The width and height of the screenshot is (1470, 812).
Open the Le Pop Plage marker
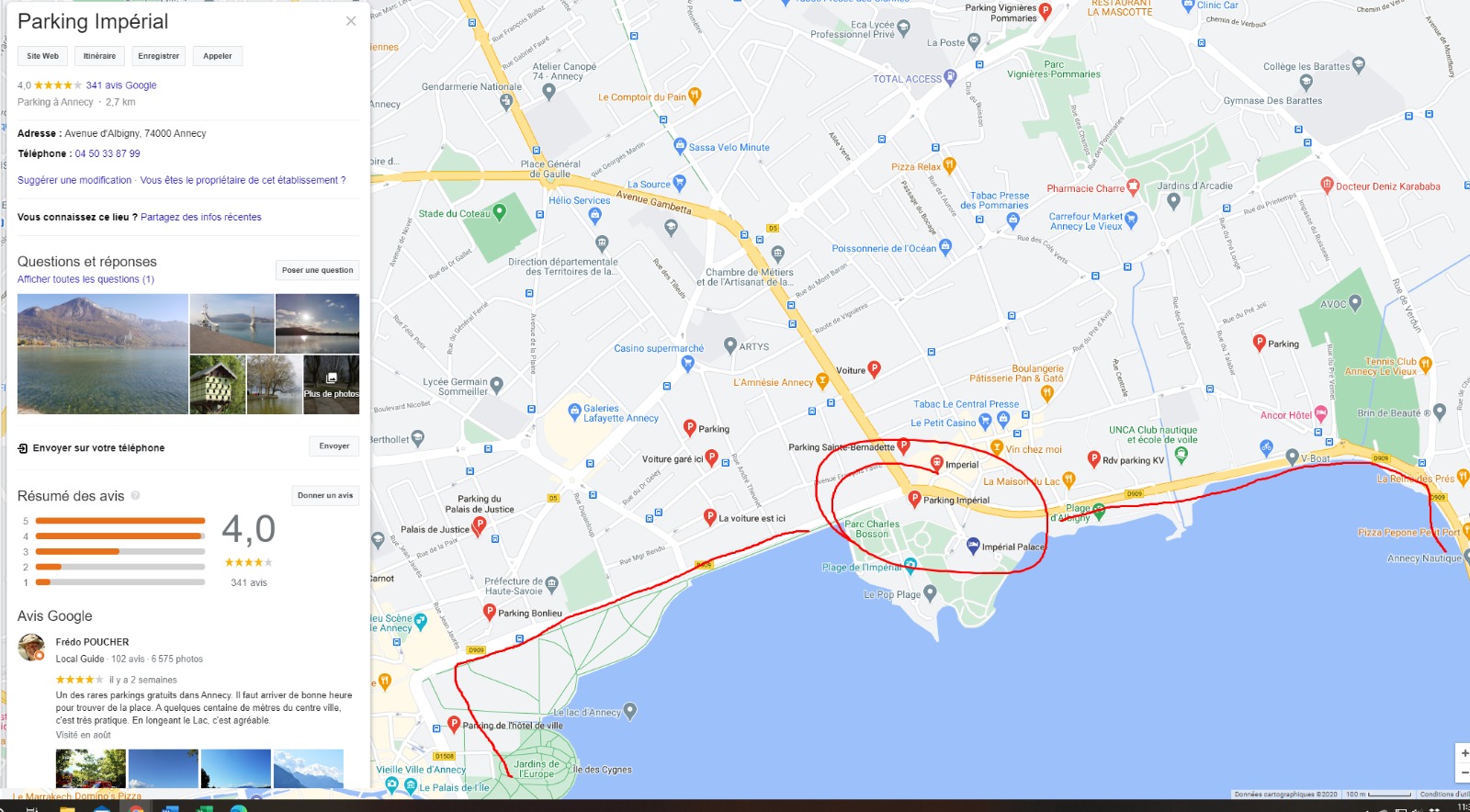[x=930, y=593]
